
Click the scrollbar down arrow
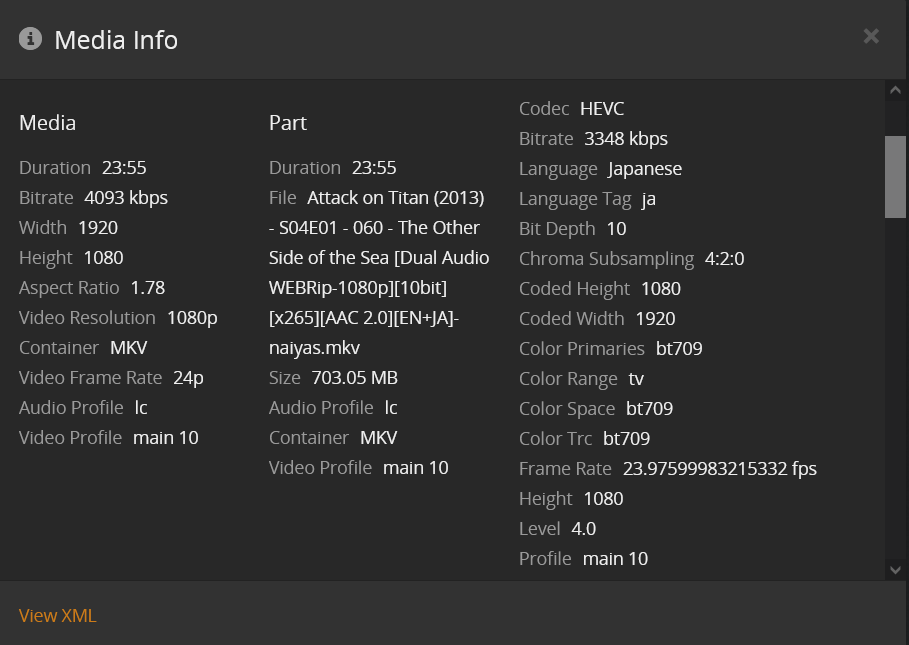click(x=895, y=569)
